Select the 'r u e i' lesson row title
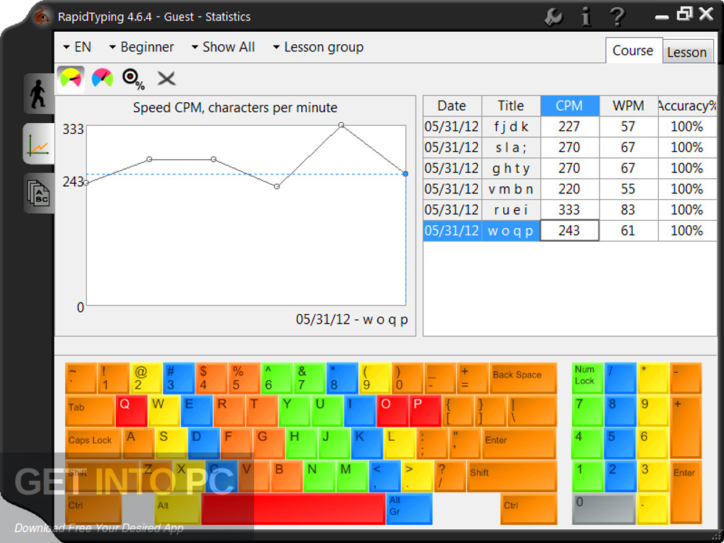Image resolution: width=724 pixels, height=543 pixels. coord(511,210)
